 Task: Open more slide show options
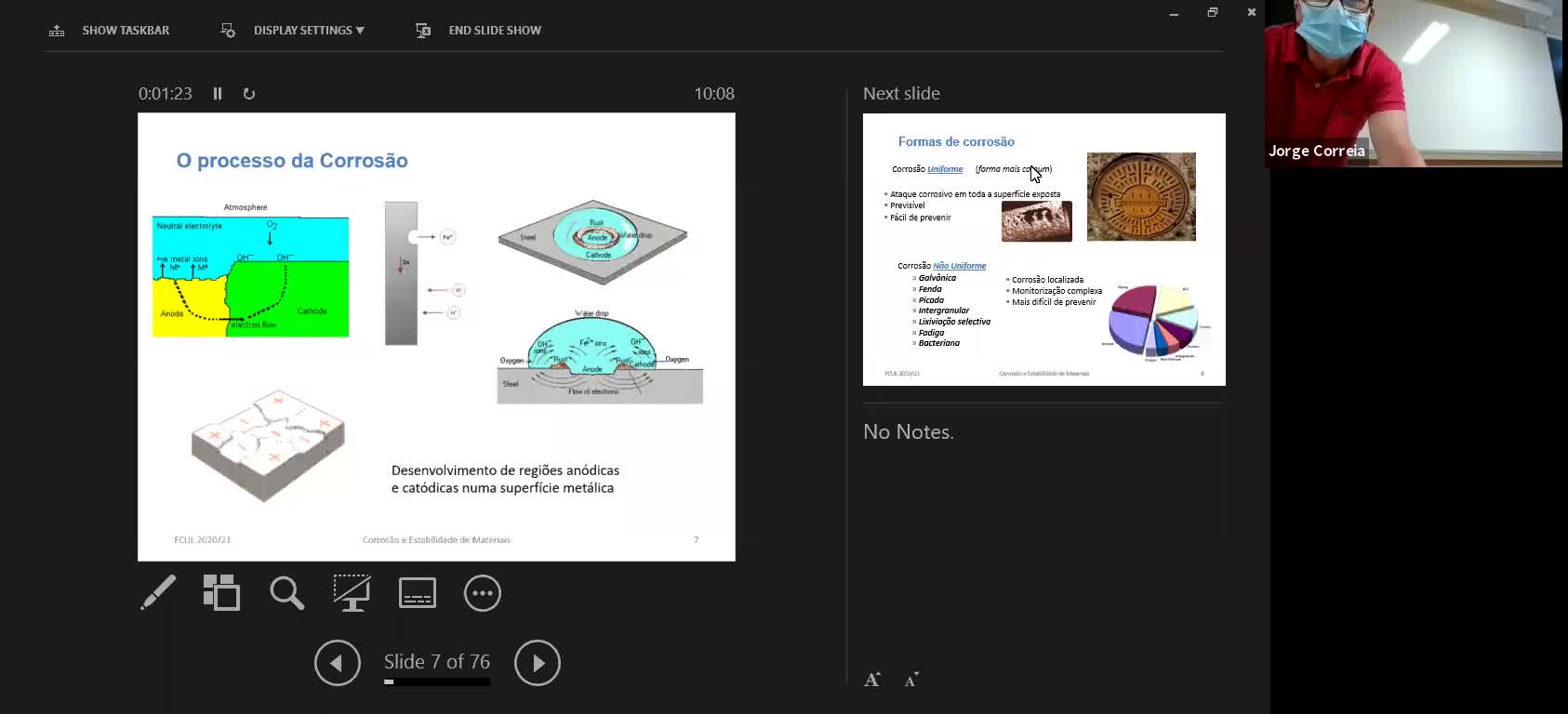click(x=482, y=593)
